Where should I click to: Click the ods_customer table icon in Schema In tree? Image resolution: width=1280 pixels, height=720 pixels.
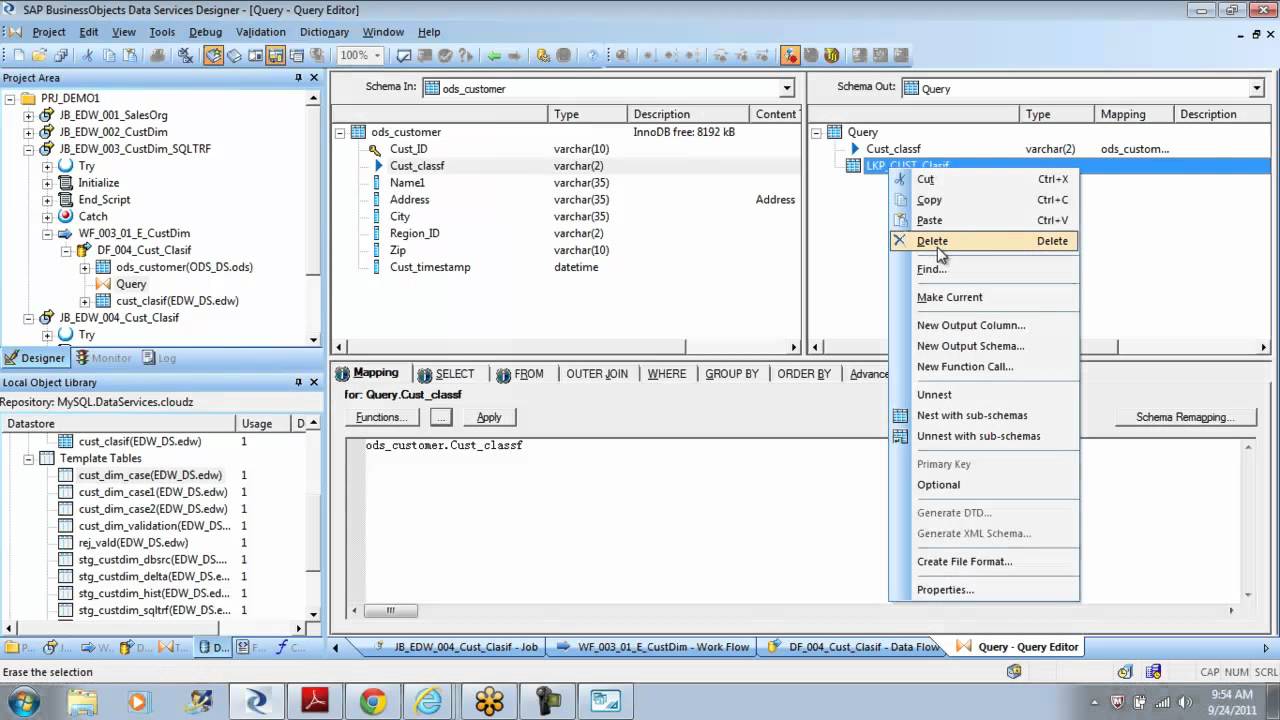[x=358, y=132]
